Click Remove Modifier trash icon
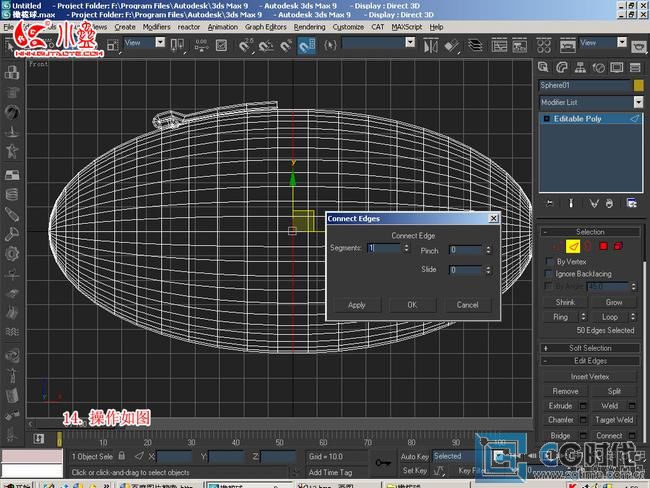Viewport: 650px width, 488px height. [x=609, y=203]
